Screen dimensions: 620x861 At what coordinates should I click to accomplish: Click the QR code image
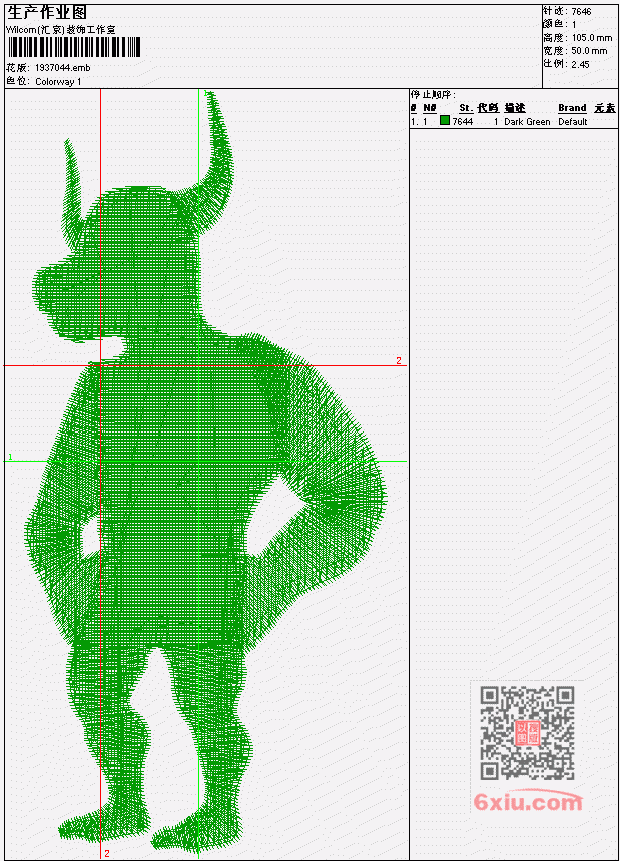[527, 733]
